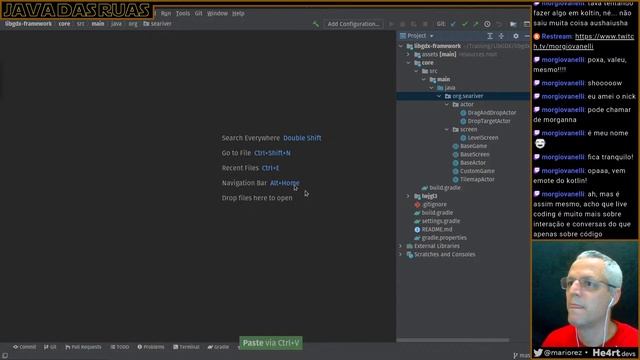This screenshot has height=360, width=640.
Task: Select DropTargetActor class
Action: (x=485, y=121)
